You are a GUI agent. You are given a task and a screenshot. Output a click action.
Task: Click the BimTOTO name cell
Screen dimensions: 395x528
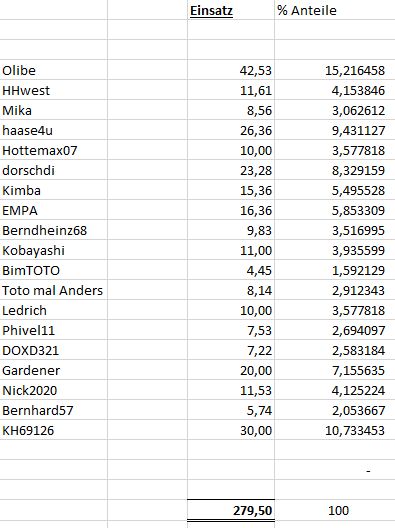pyautogui.click(x=54, y=270)
